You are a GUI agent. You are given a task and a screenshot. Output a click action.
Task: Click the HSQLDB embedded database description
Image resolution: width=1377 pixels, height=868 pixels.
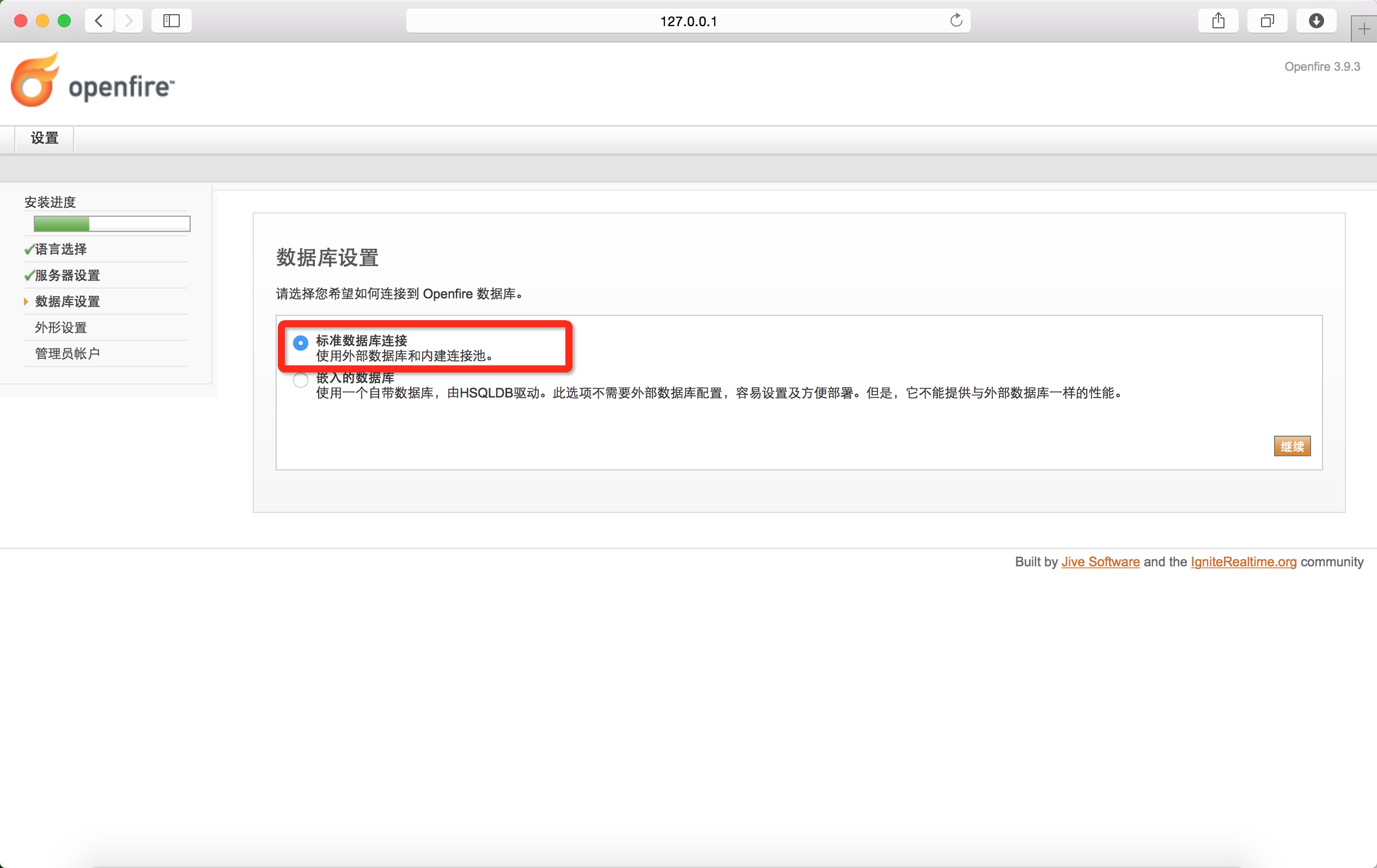coord(720,393)
